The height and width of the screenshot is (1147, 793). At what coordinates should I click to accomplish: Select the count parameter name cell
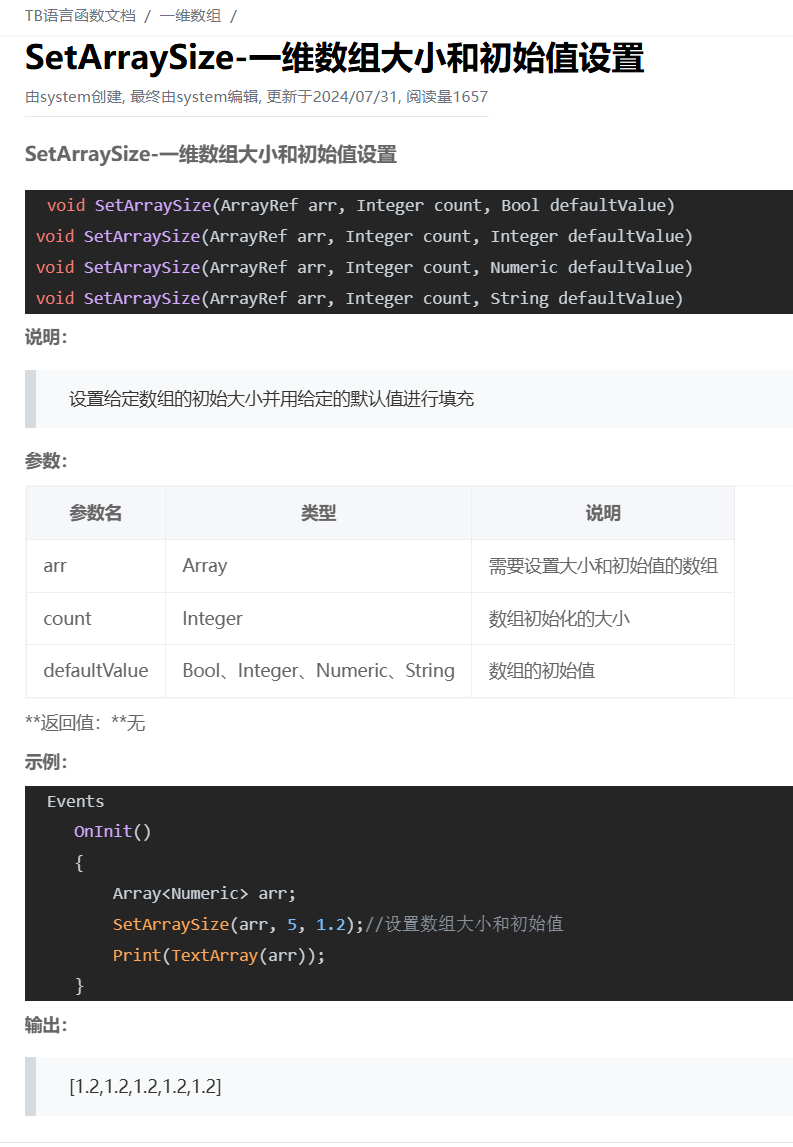(x=67, y=619)
